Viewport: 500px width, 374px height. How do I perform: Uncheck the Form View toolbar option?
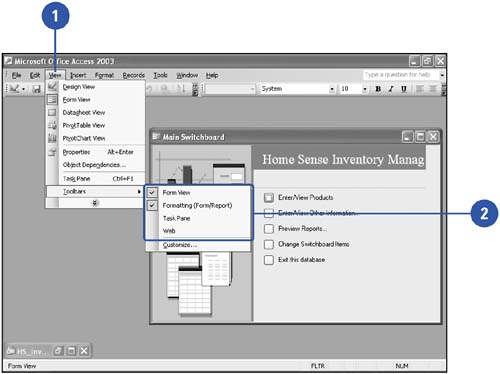pyautogui.click(x=152, y=192)
